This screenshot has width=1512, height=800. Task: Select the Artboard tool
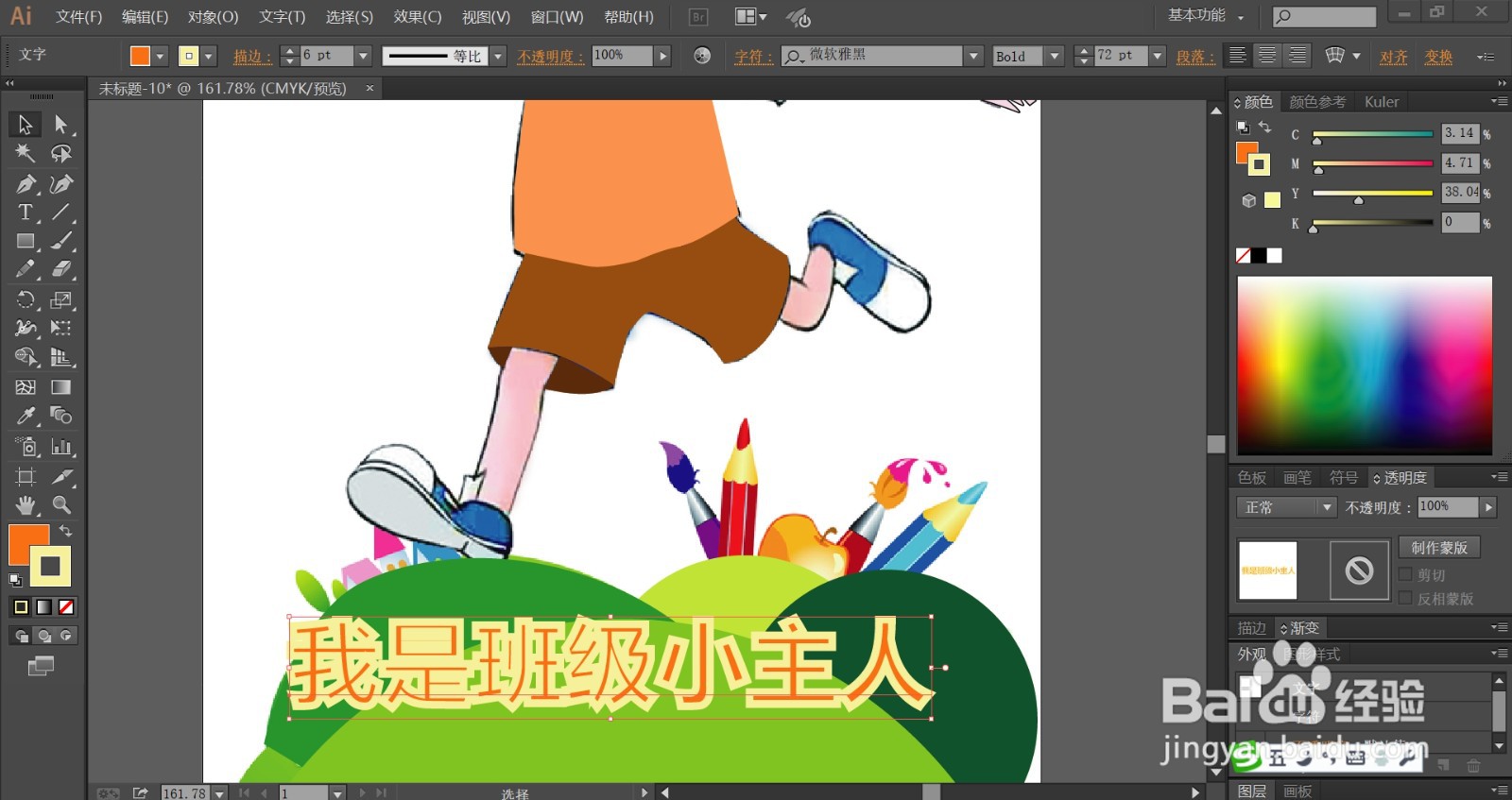(26, 476)
